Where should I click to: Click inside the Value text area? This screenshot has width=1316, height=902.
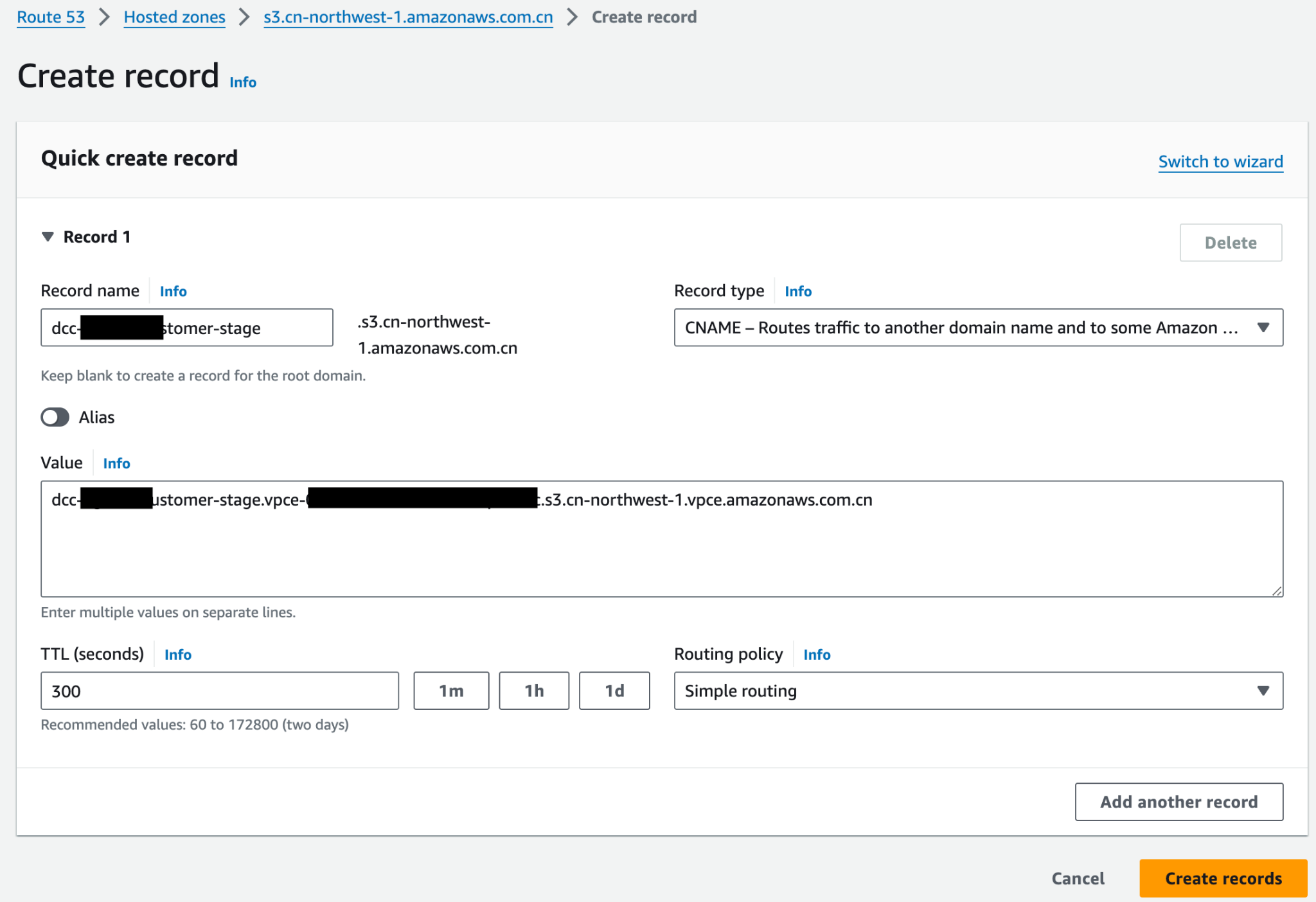pos(662,539)
